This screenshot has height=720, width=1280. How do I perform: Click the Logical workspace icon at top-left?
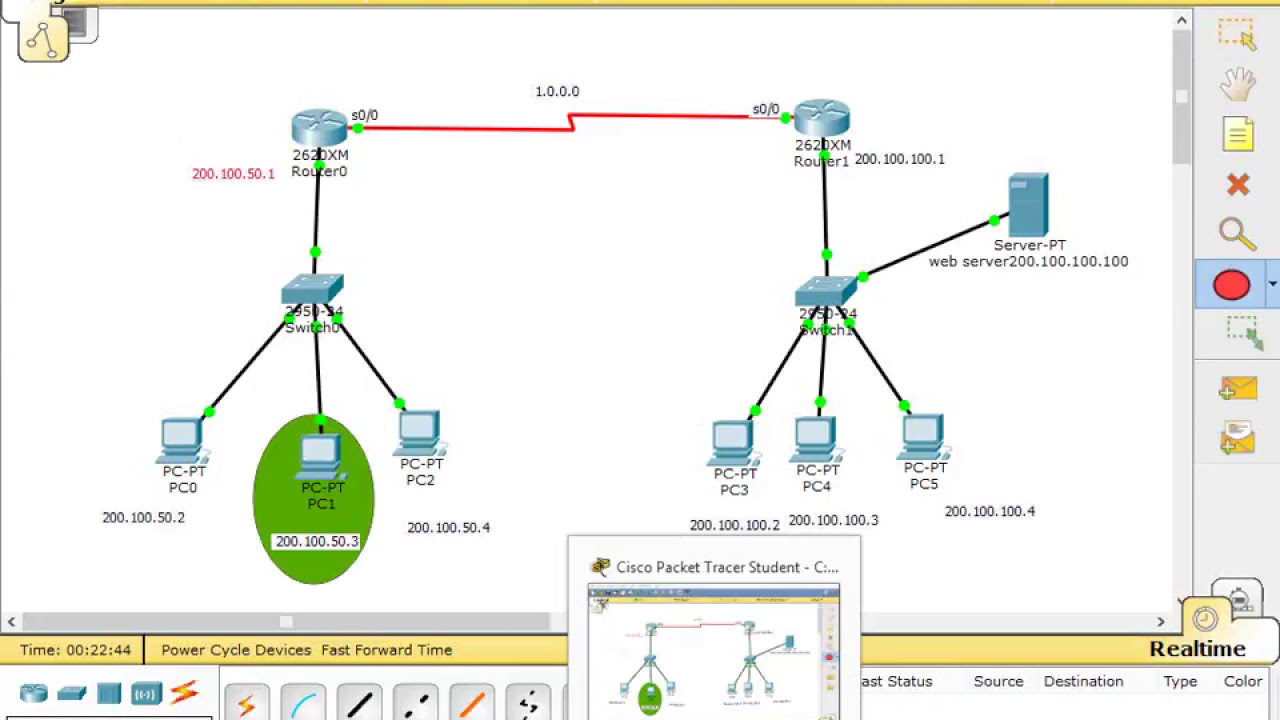pos(43,38)
